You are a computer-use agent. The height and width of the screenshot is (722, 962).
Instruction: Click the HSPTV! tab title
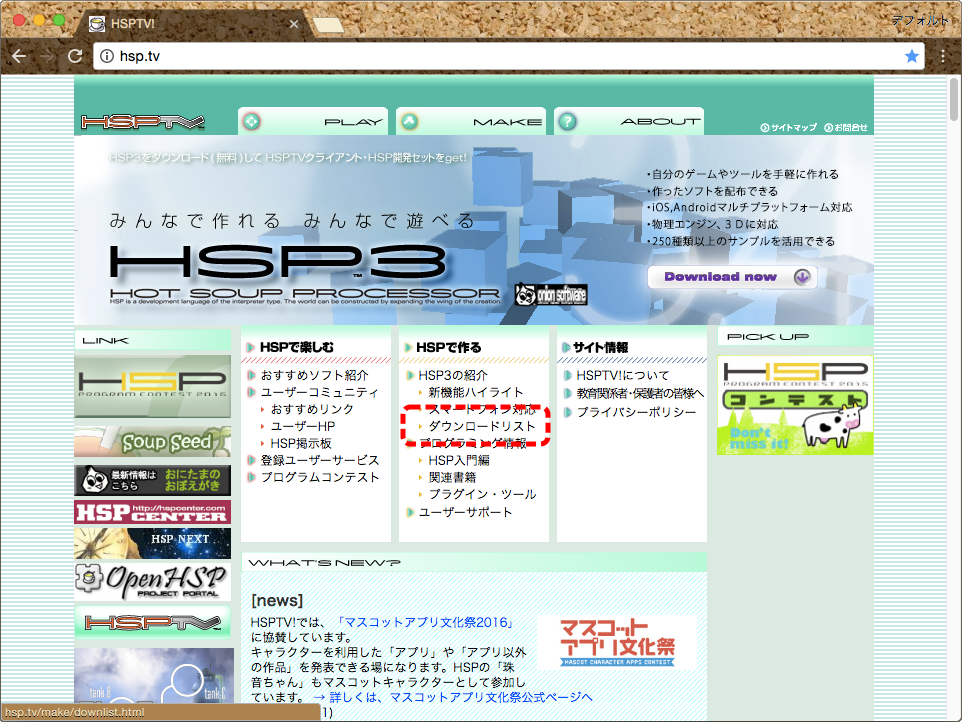click(x=133, y=24)
